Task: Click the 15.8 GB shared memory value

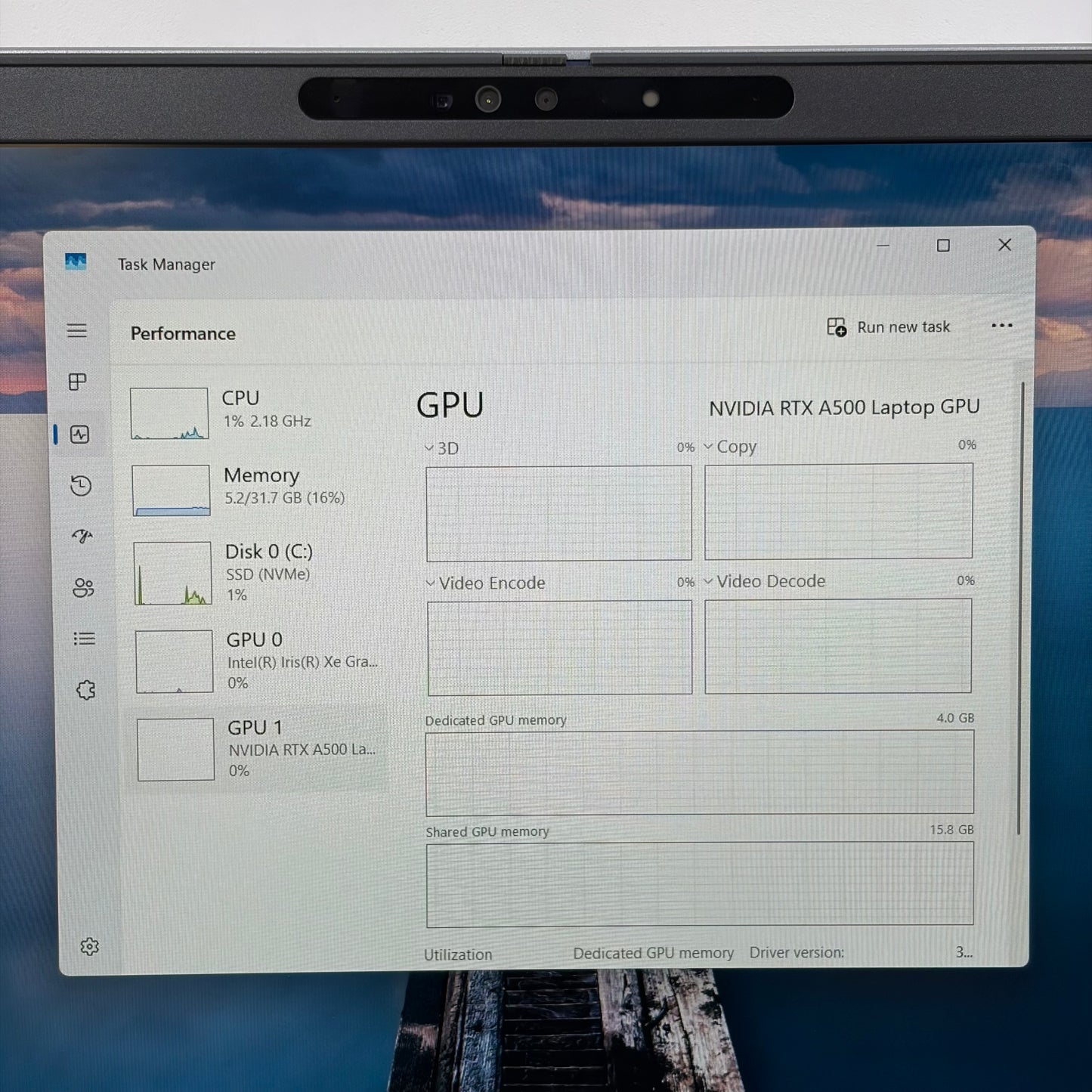Action: point(951,830)
